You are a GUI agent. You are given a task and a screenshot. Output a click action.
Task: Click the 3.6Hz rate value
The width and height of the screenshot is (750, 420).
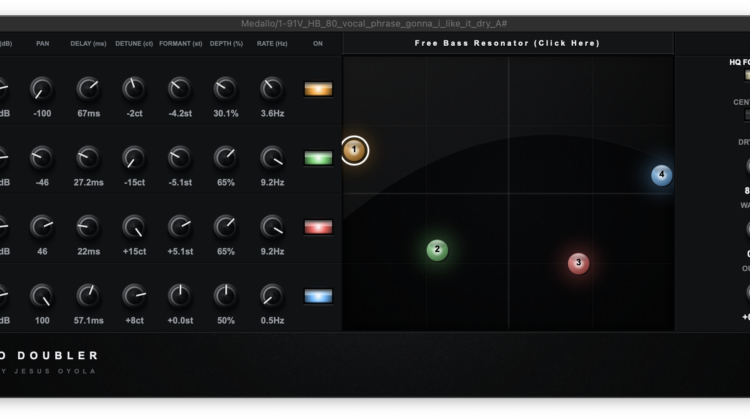coord(272,114)
